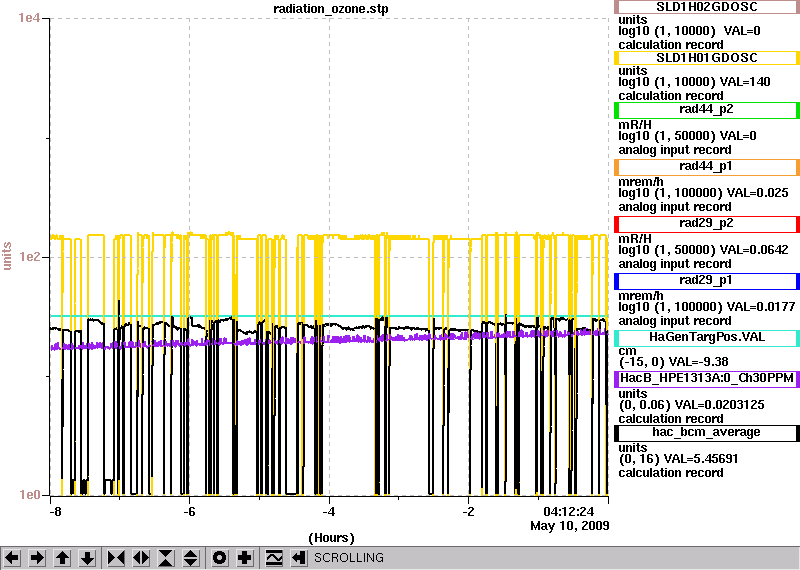Click the 'cm' unit label
This screenshot has width=800, height=570.
click(x=627, y=351)
